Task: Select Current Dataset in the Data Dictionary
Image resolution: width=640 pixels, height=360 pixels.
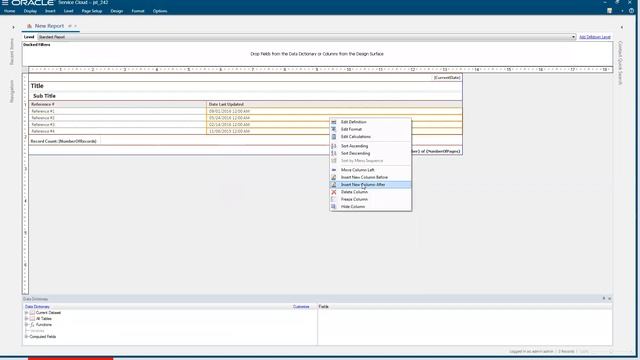Action: pyautogui.click(x=48, y=313)
